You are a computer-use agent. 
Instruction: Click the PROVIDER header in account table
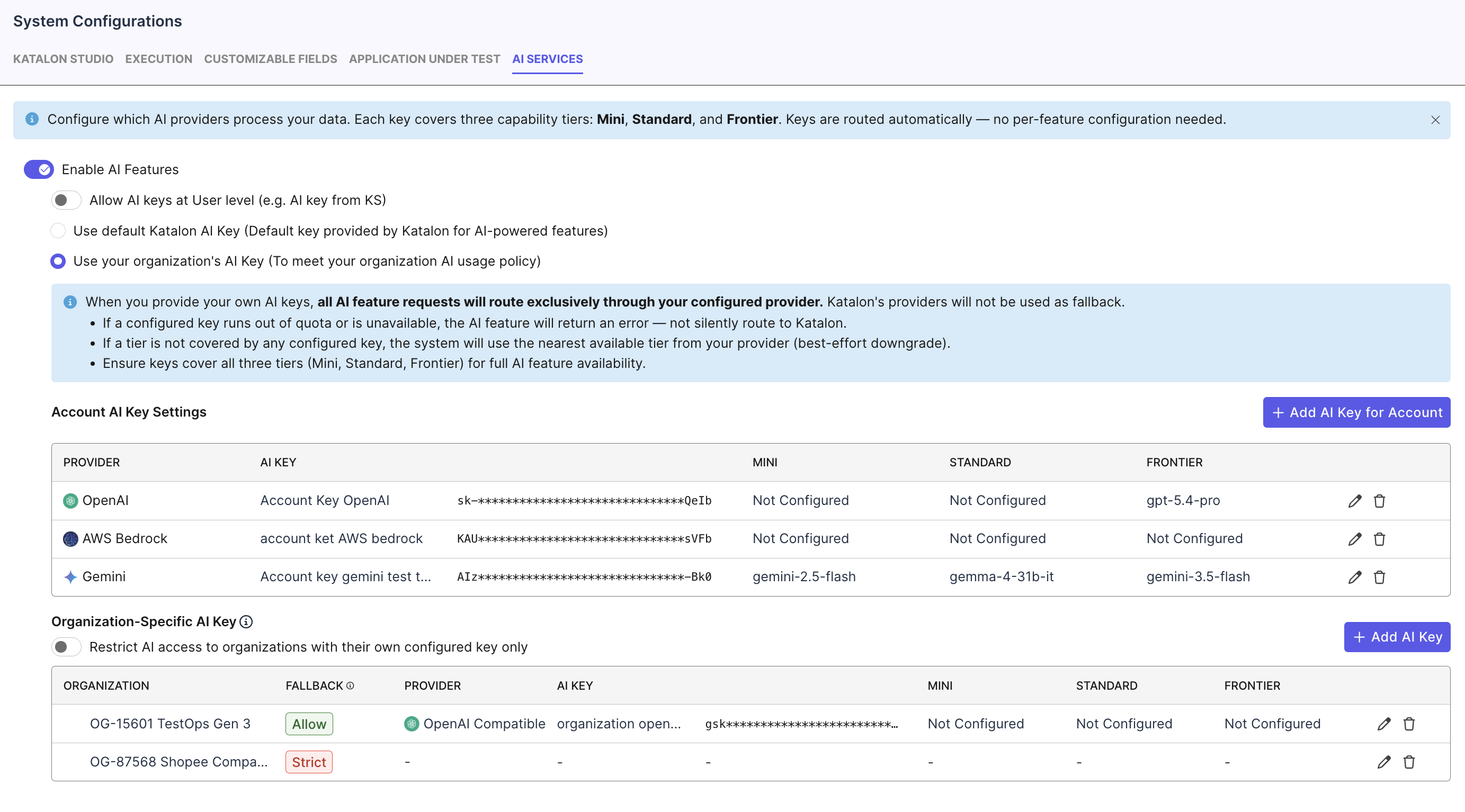point(92,463)
